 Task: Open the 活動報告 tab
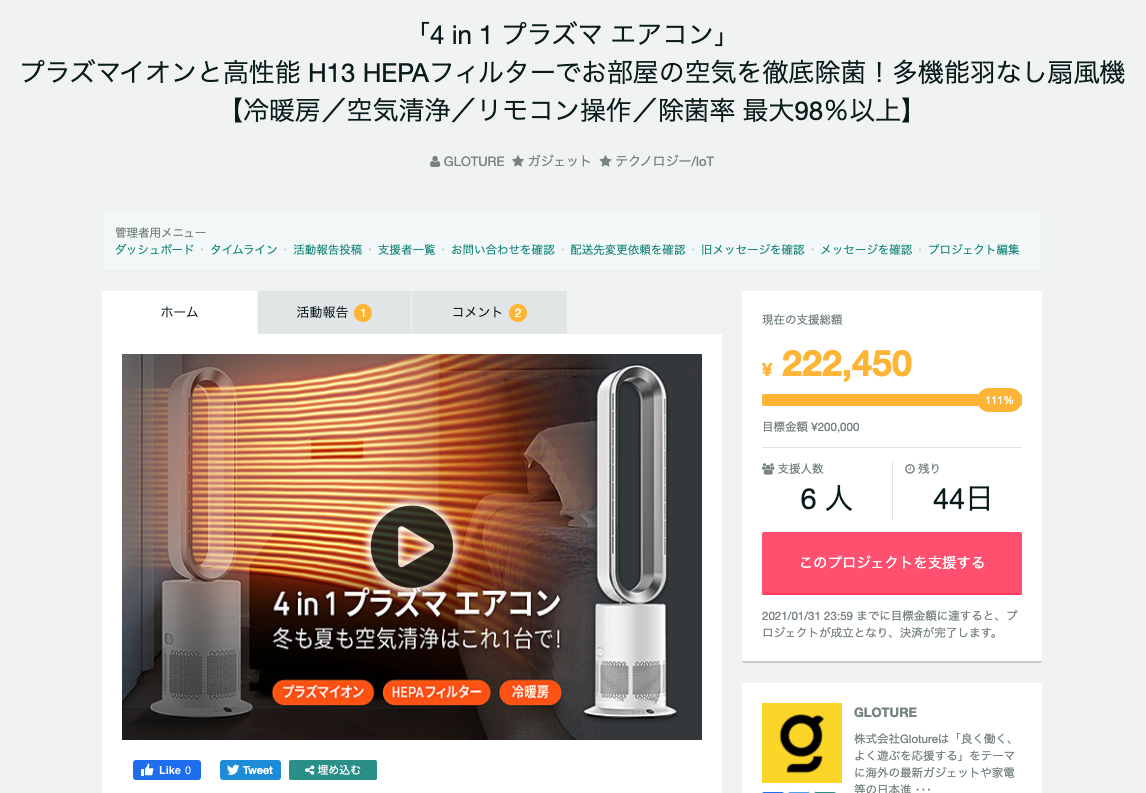(x=334, y=312)
